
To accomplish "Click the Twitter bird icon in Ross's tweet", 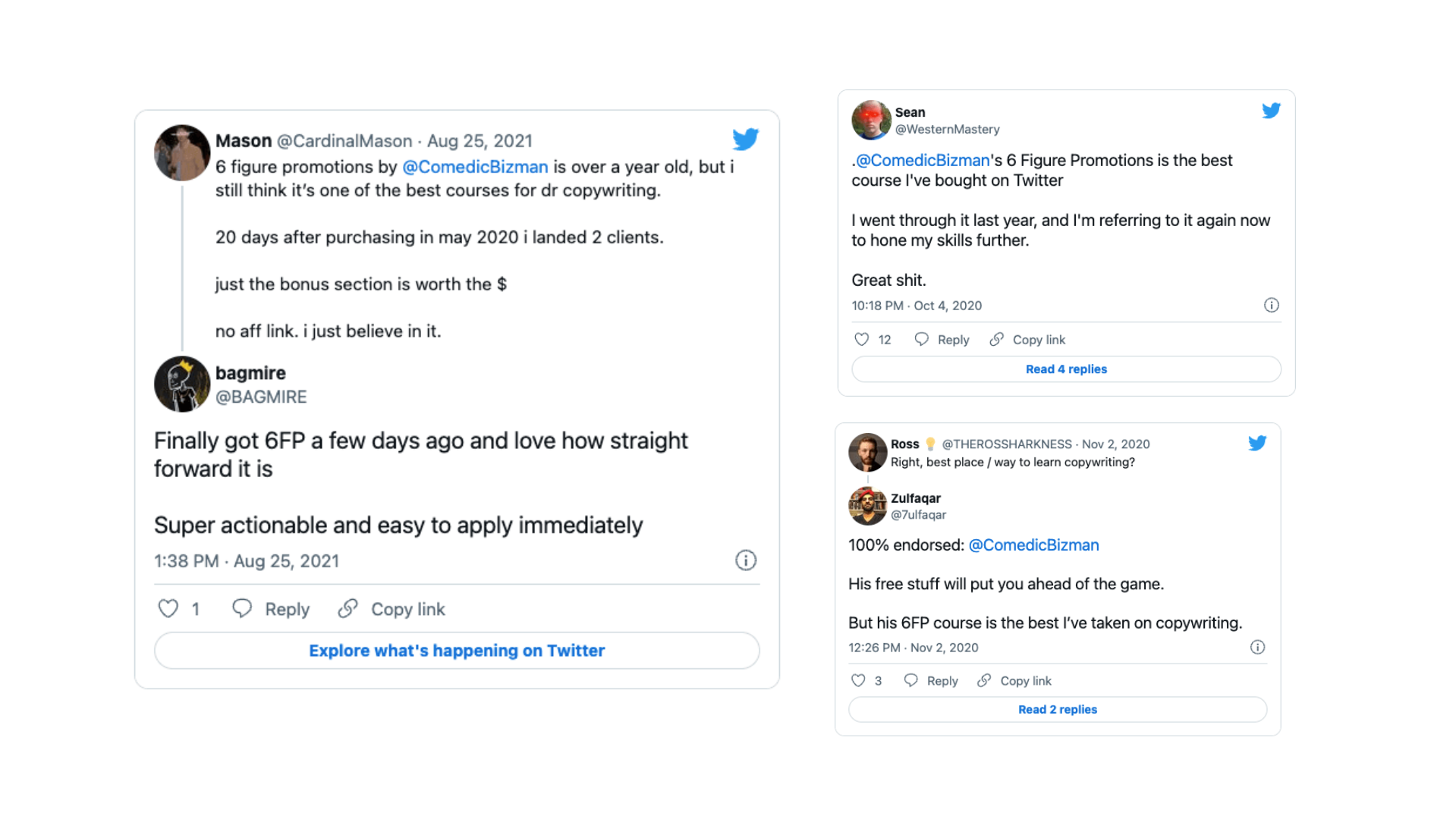I will click(x=1257, y=443).
